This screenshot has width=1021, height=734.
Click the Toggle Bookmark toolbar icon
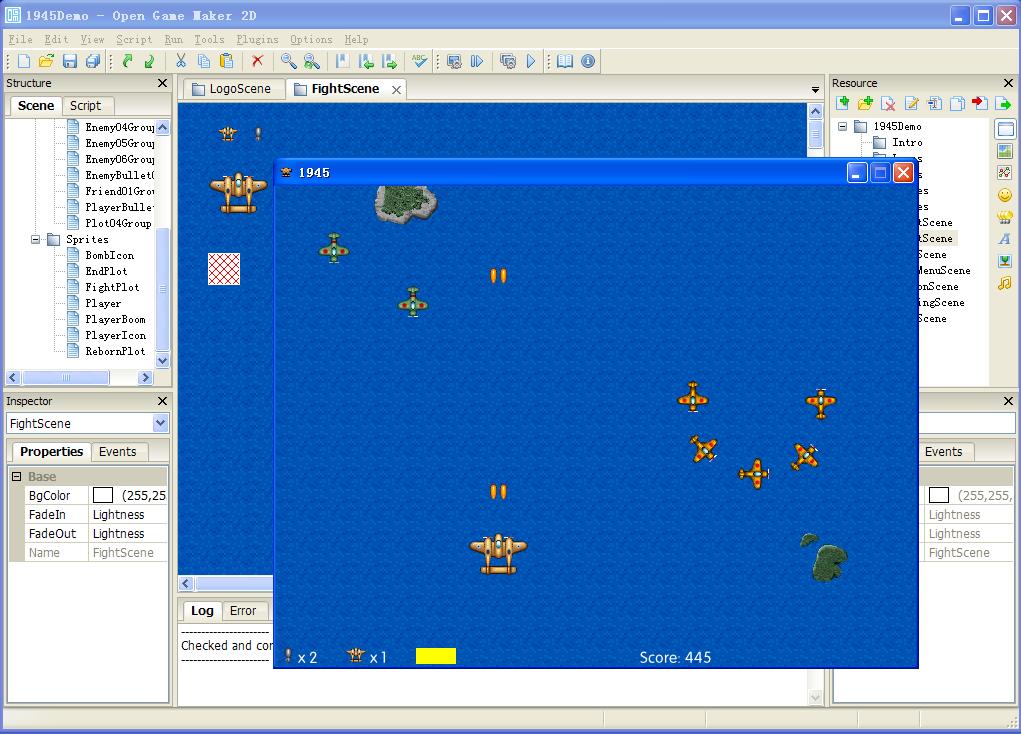coord(343,61)
